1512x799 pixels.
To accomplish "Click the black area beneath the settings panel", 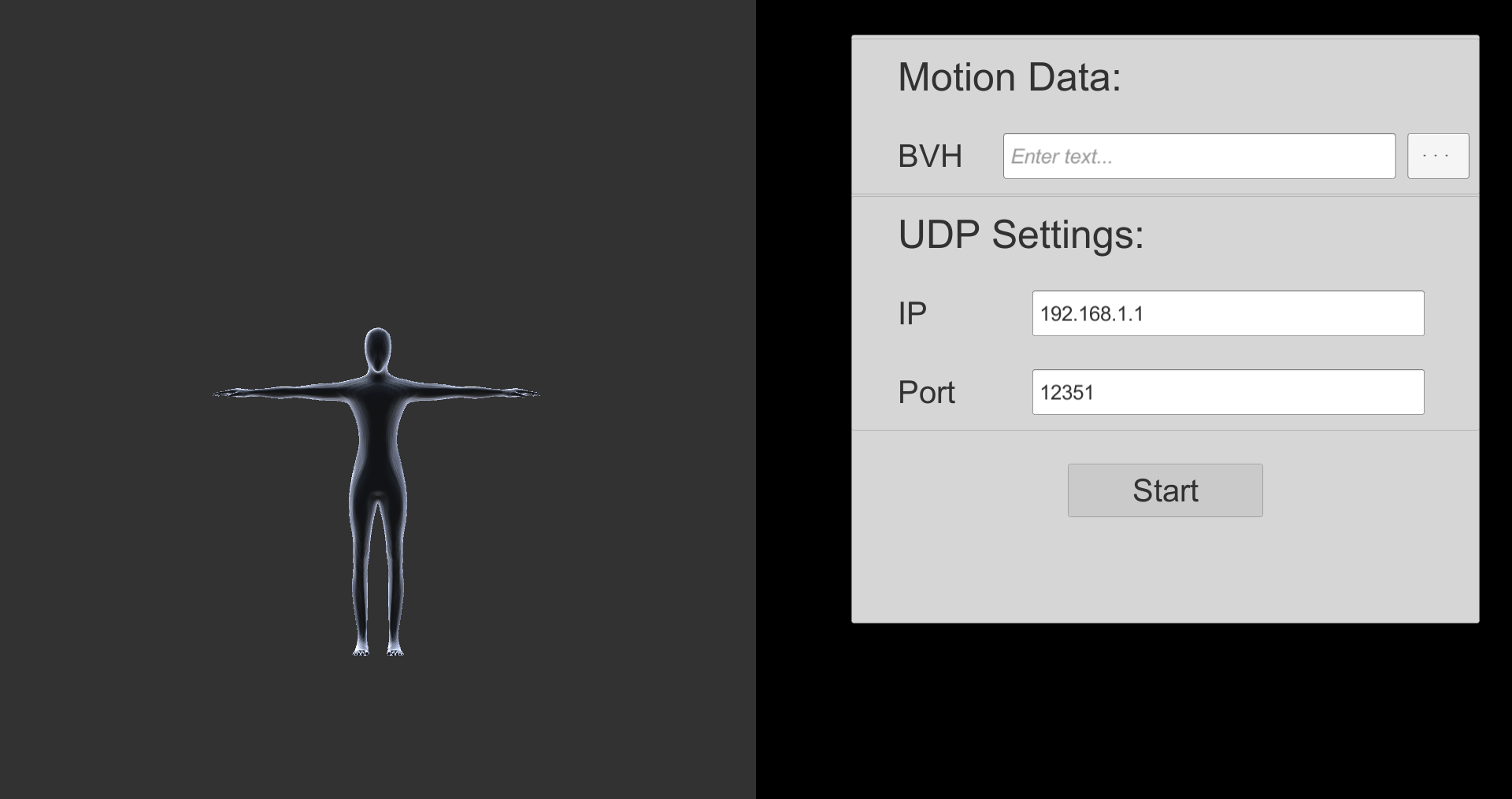I will tap(1165, 708).
